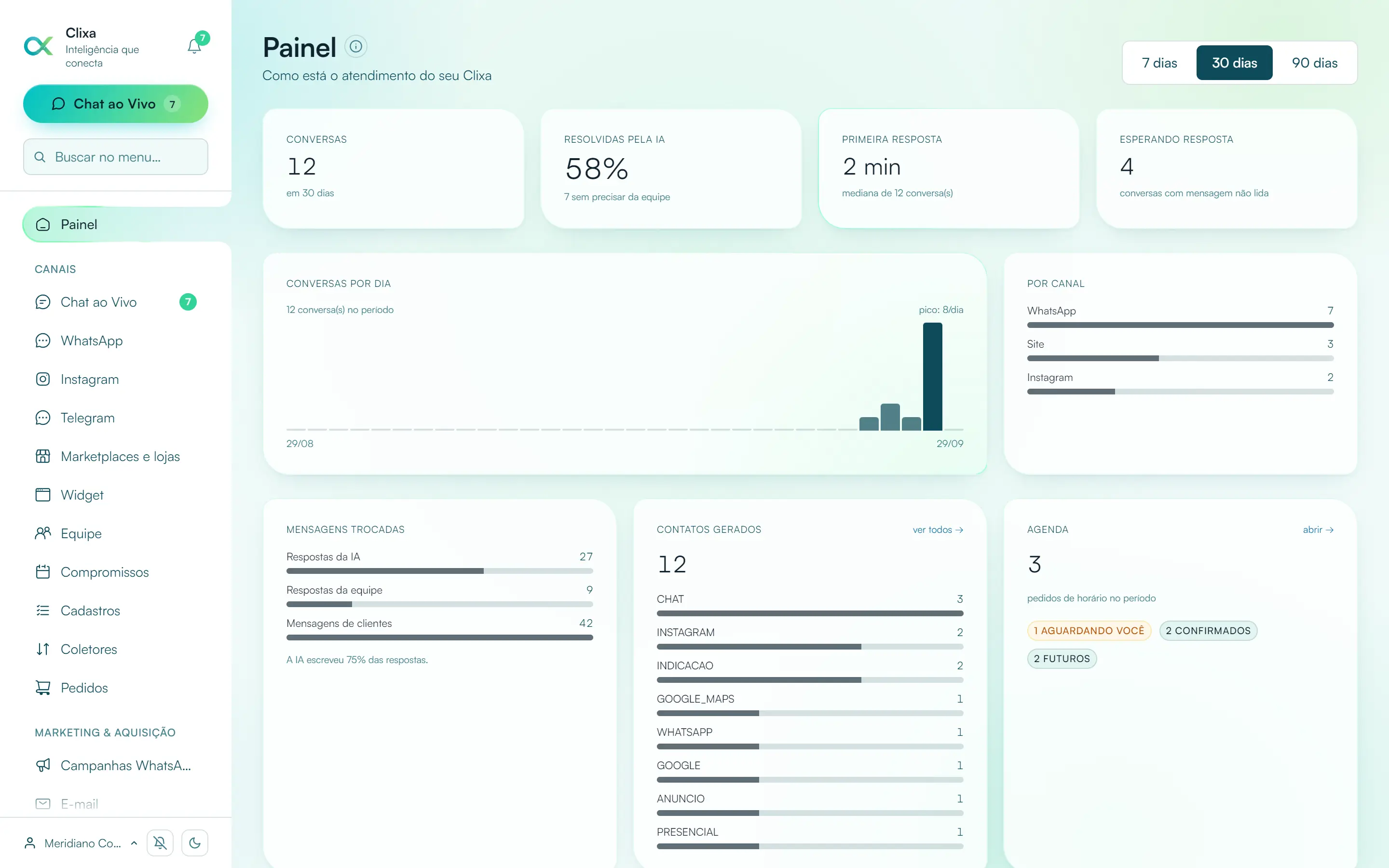This screenshot has height=868, width=1389.
Task: Open Campanhas WhatsApp marketing item
Action: pyautogui.click(x=115, y=765)
